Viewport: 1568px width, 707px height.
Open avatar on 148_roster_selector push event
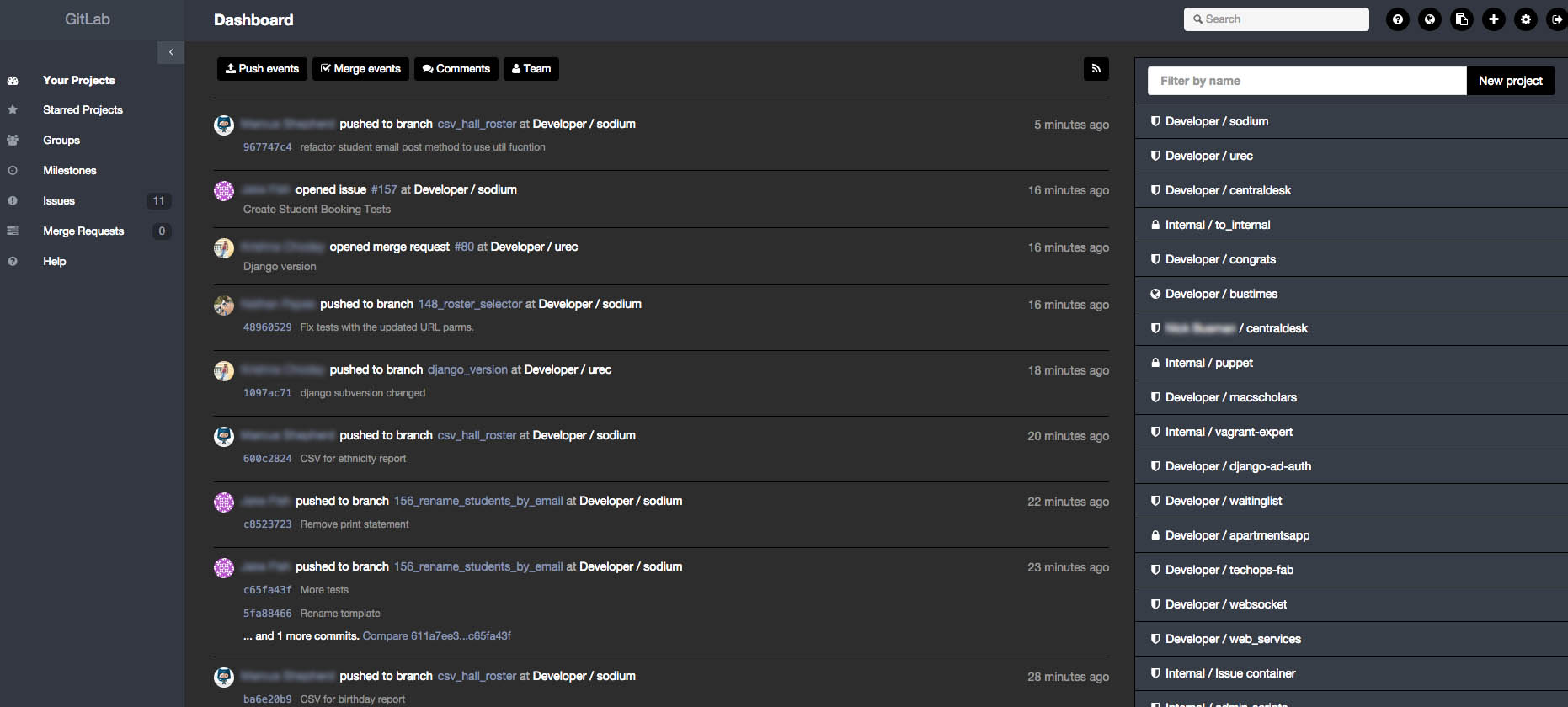coord(224,306)
